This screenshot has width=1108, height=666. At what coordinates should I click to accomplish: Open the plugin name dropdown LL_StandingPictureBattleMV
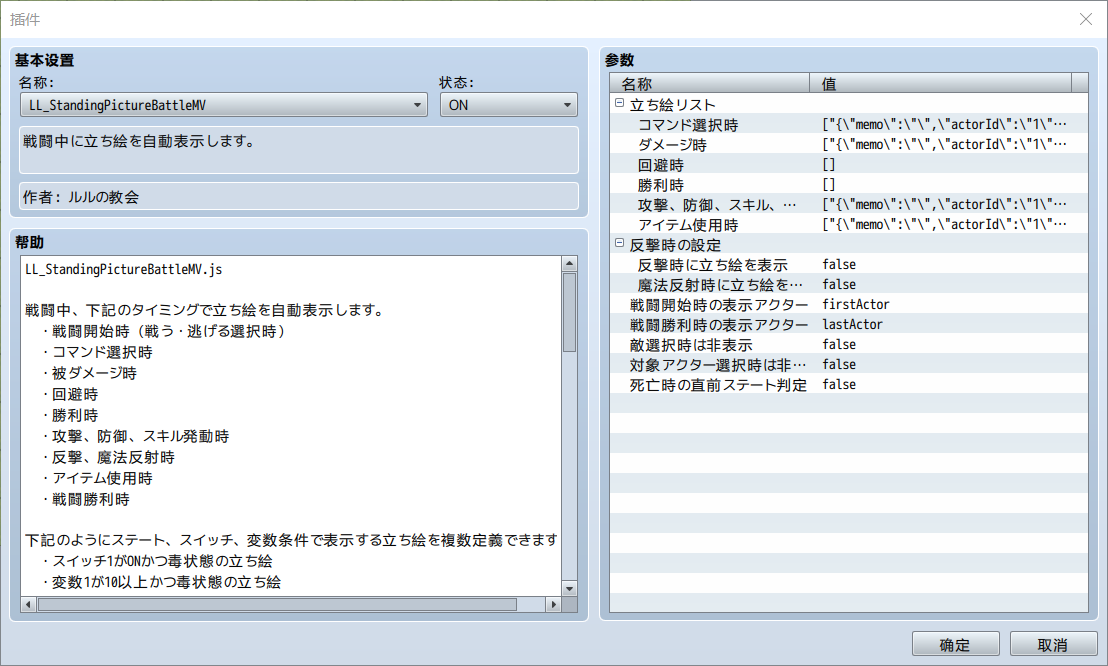[x=223, y=105]
